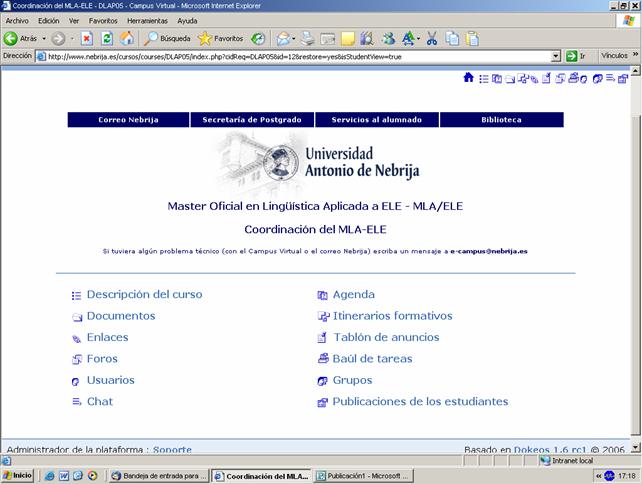The image size is (642, 484).
Task: Click the browser Atrás back button
Action: pyautogui.click(x=20, y=38)
